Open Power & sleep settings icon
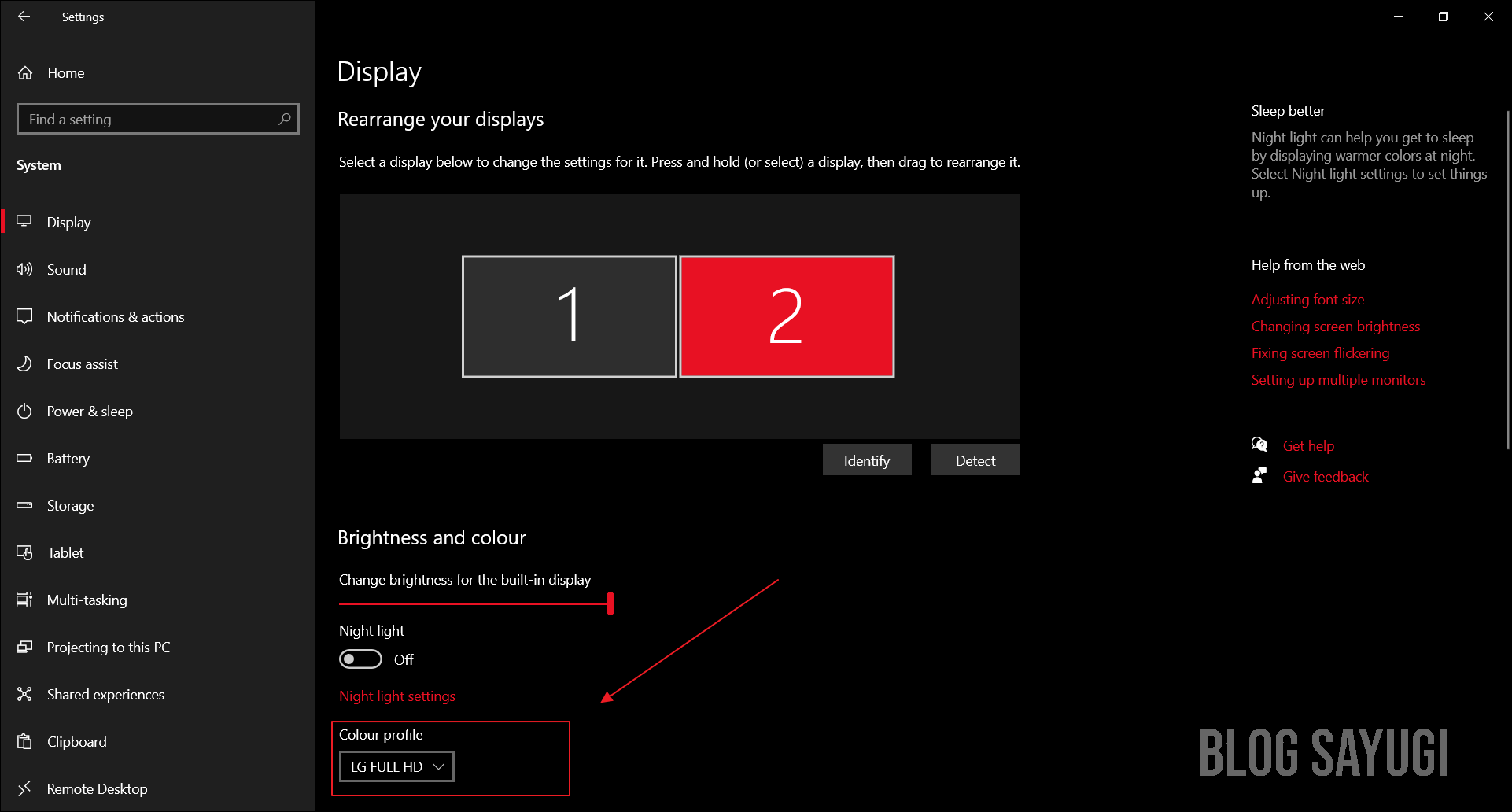The image size is (1512, 812). [x=24, y=411]
